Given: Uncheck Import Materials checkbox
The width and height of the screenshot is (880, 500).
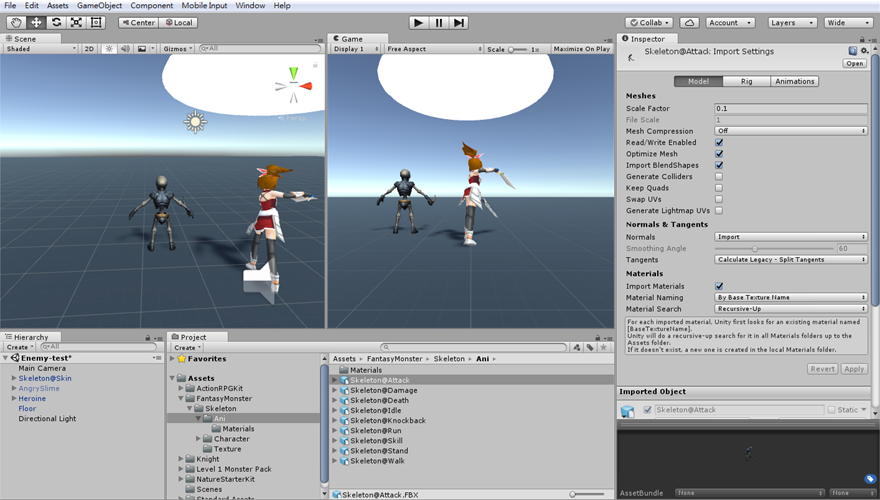Looking at the screenshot, I should tap(719, 286).
